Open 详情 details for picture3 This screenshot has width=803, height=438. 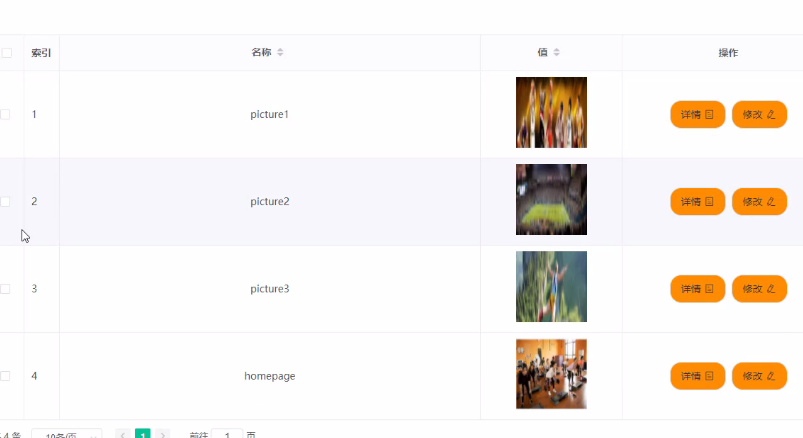(698, 289)
